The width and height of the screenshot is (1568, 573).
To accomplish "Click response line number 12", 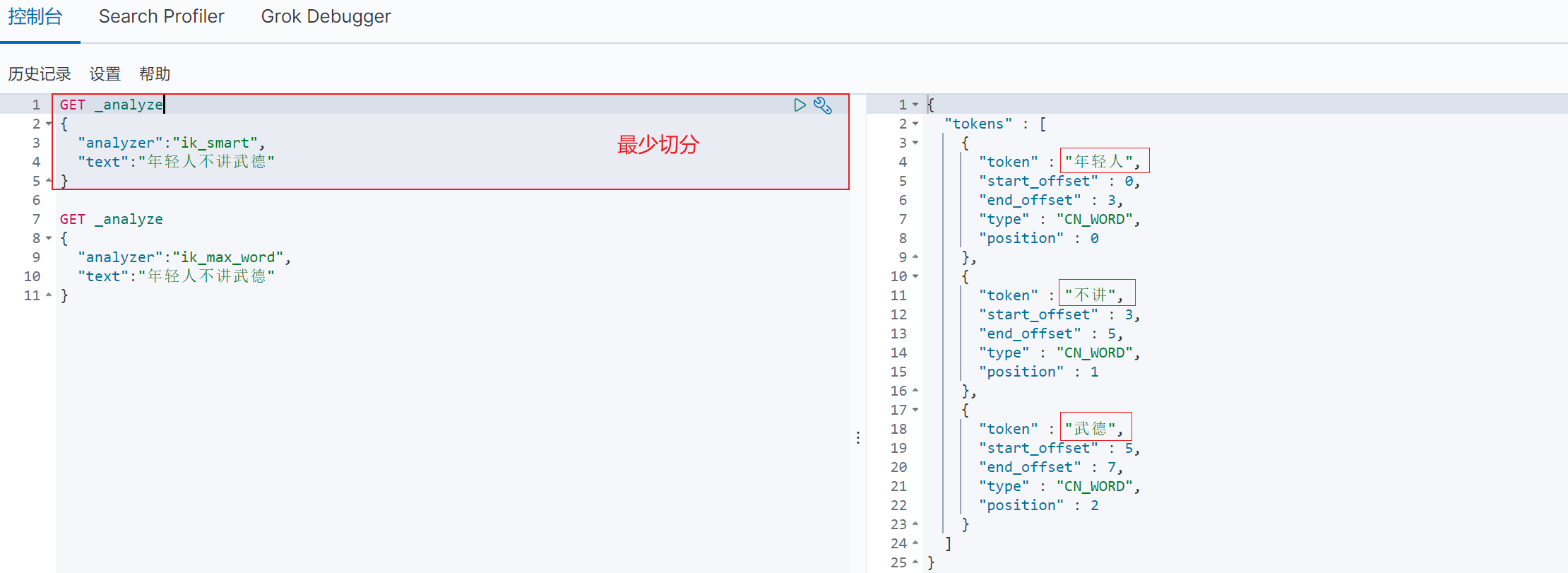I will 898,314.
